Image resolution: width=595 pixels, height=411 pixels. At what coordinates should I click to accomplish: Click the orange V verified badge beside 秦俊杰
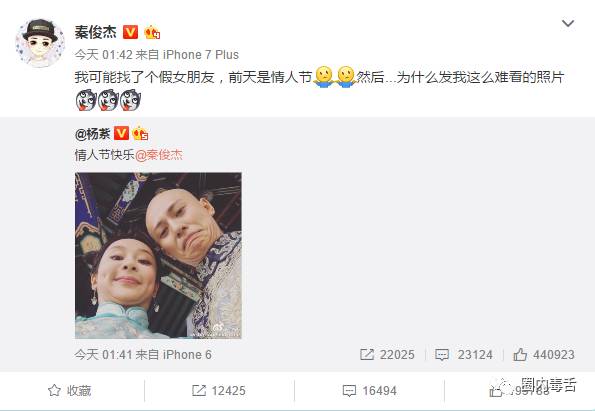[x=130, y=32]
